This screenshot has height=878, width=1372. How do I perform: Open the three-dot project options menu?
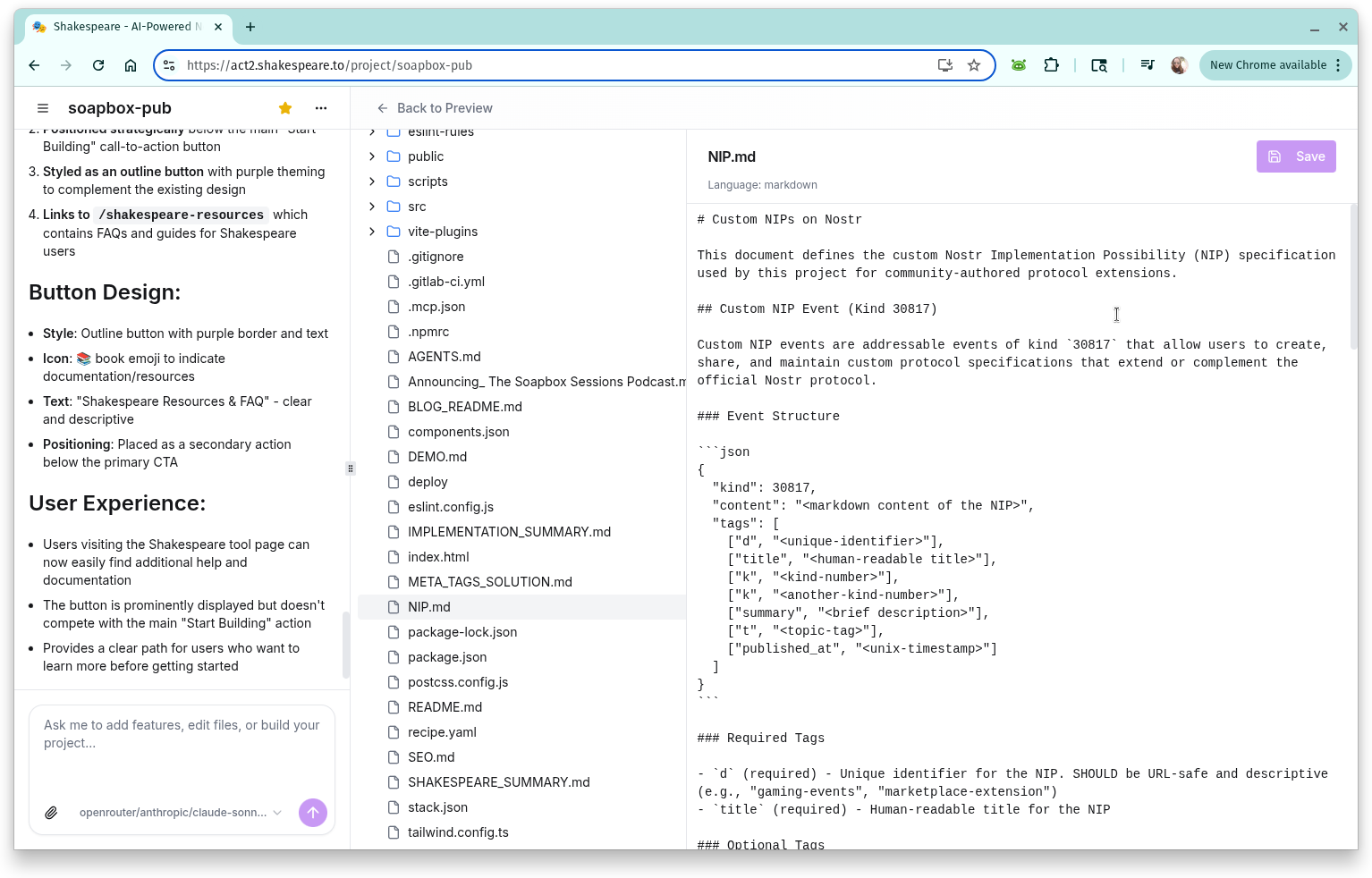(320, 107)
